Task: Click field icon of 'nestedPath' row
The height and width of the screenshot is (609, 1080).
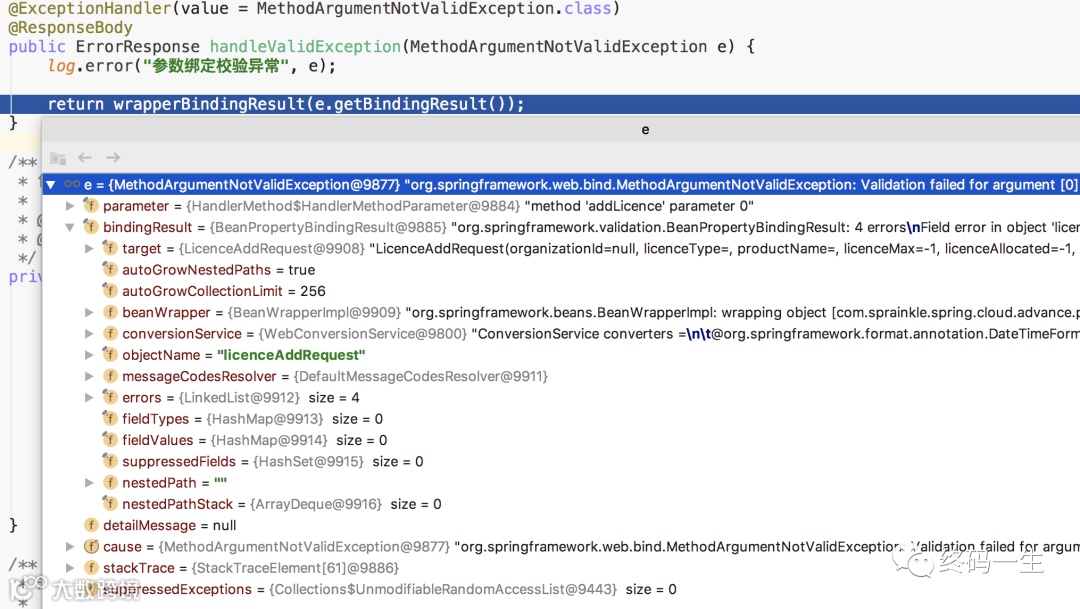Action: [110, 482]
